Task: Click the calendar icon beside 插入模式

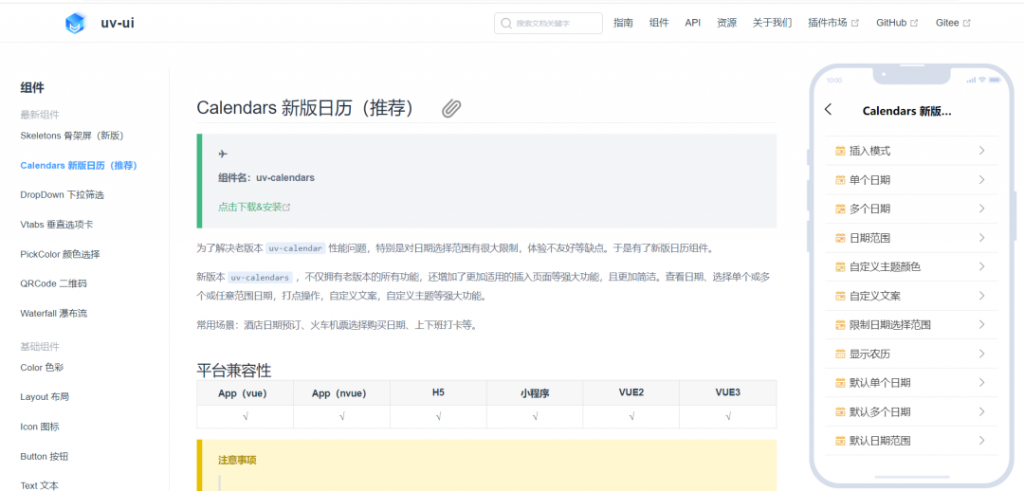Action: [840, 151]
